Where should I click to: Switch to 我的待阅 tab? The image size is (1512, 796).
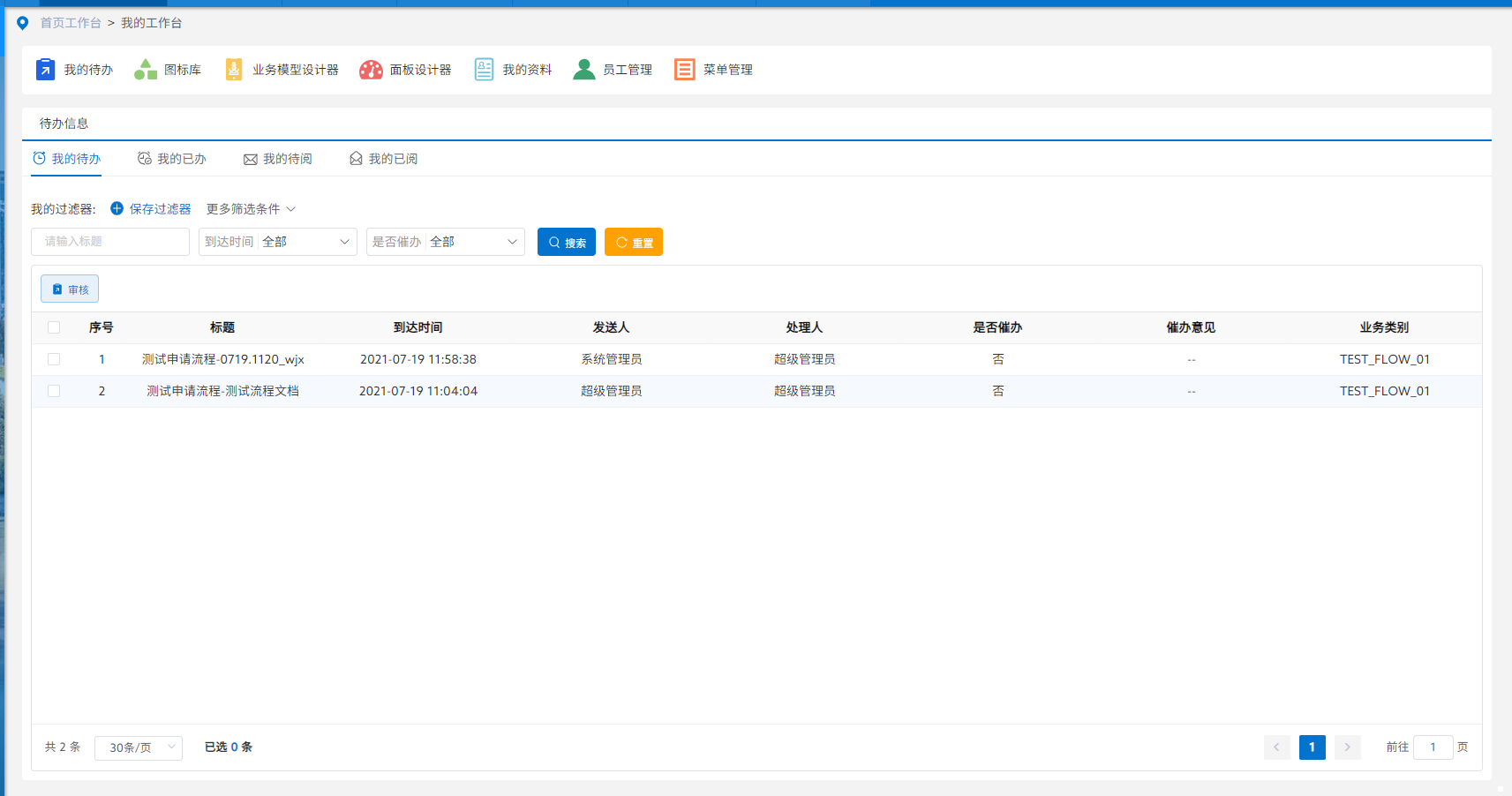(278, 159)
